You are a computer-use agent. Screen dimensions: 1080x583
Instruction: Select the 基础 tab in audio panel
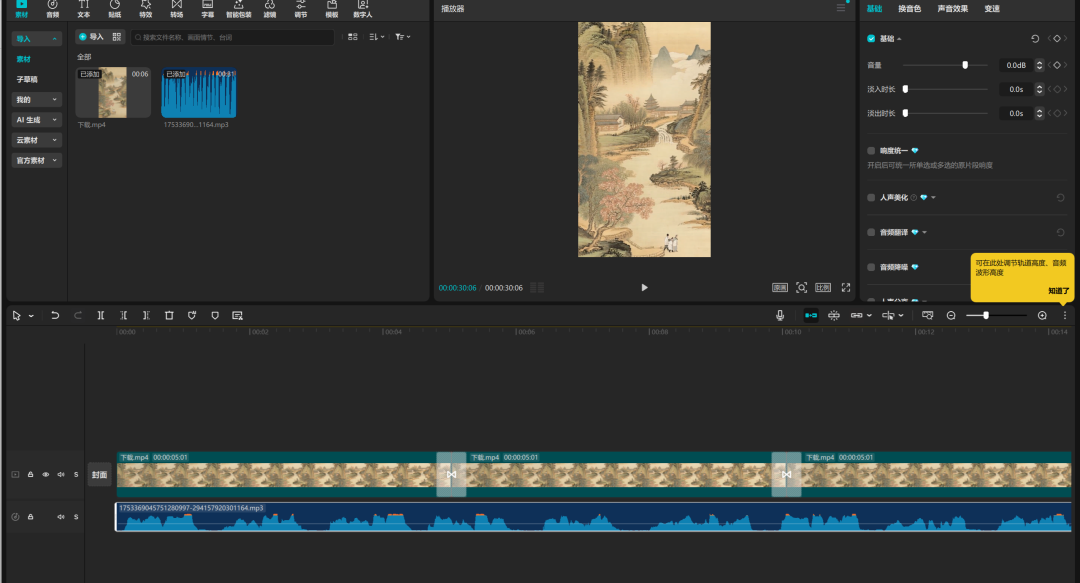tap(874, 9)
